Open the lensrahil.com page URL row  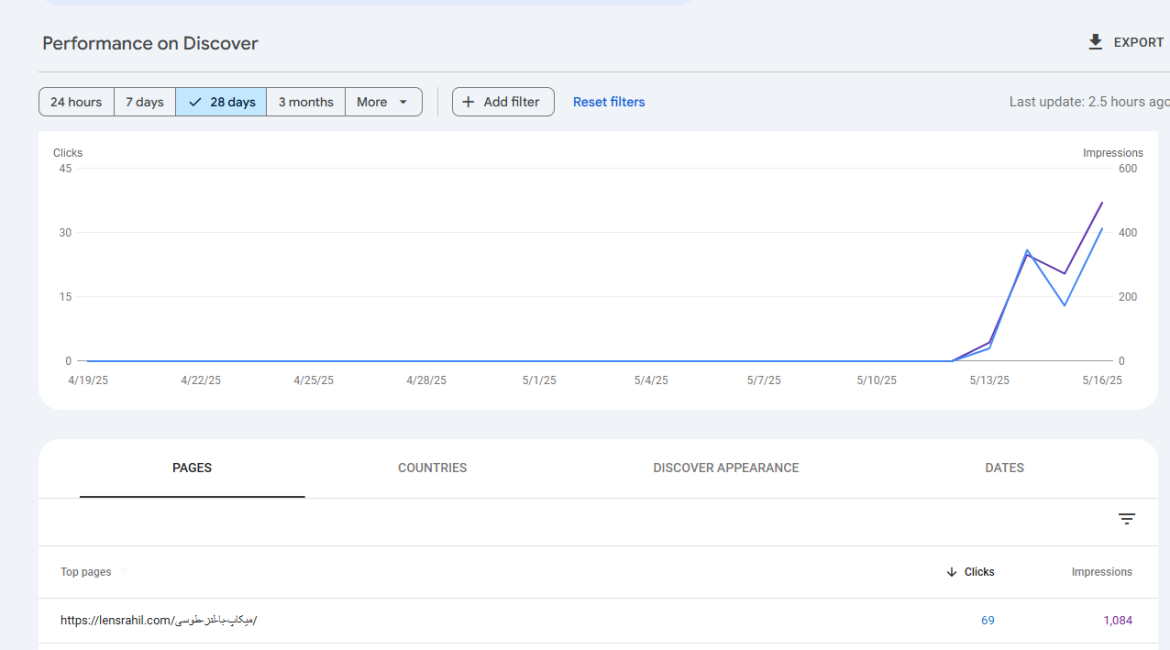pos(158,620)
